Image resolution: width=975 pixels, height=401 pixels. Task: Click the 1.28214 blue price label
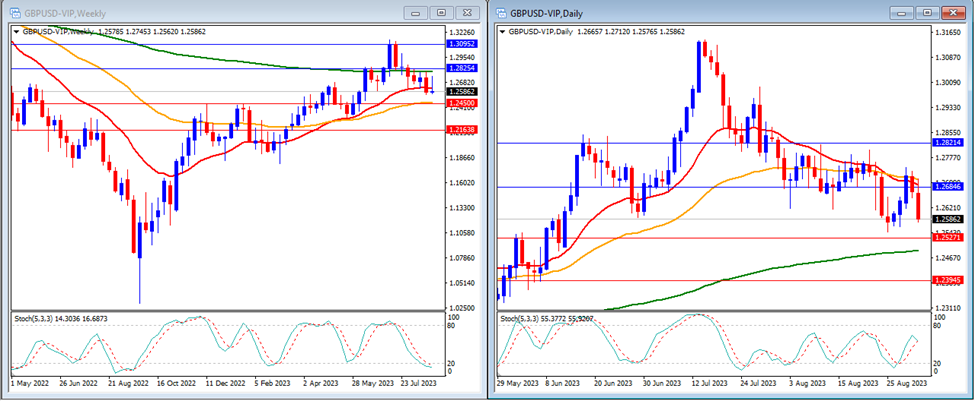(x=948, y=143)
